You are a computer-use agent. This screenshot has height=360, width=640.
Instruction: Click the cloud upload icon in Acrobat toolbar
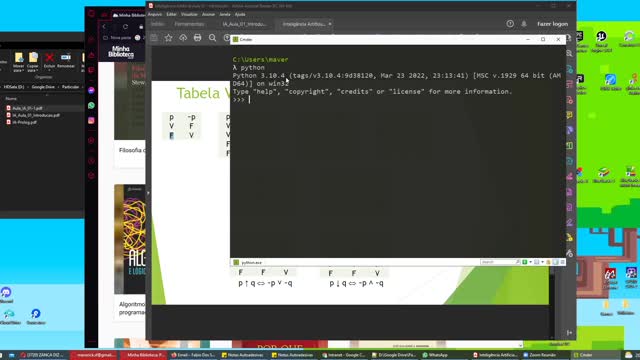click(x=183, y=38)
